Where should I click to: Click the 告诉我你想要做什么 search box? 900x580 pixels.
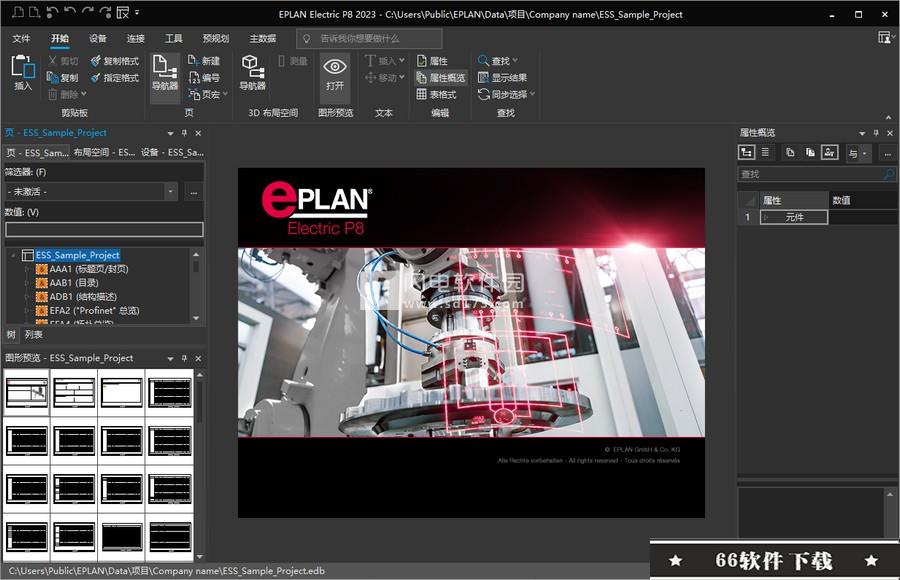(x=369, y=38)
